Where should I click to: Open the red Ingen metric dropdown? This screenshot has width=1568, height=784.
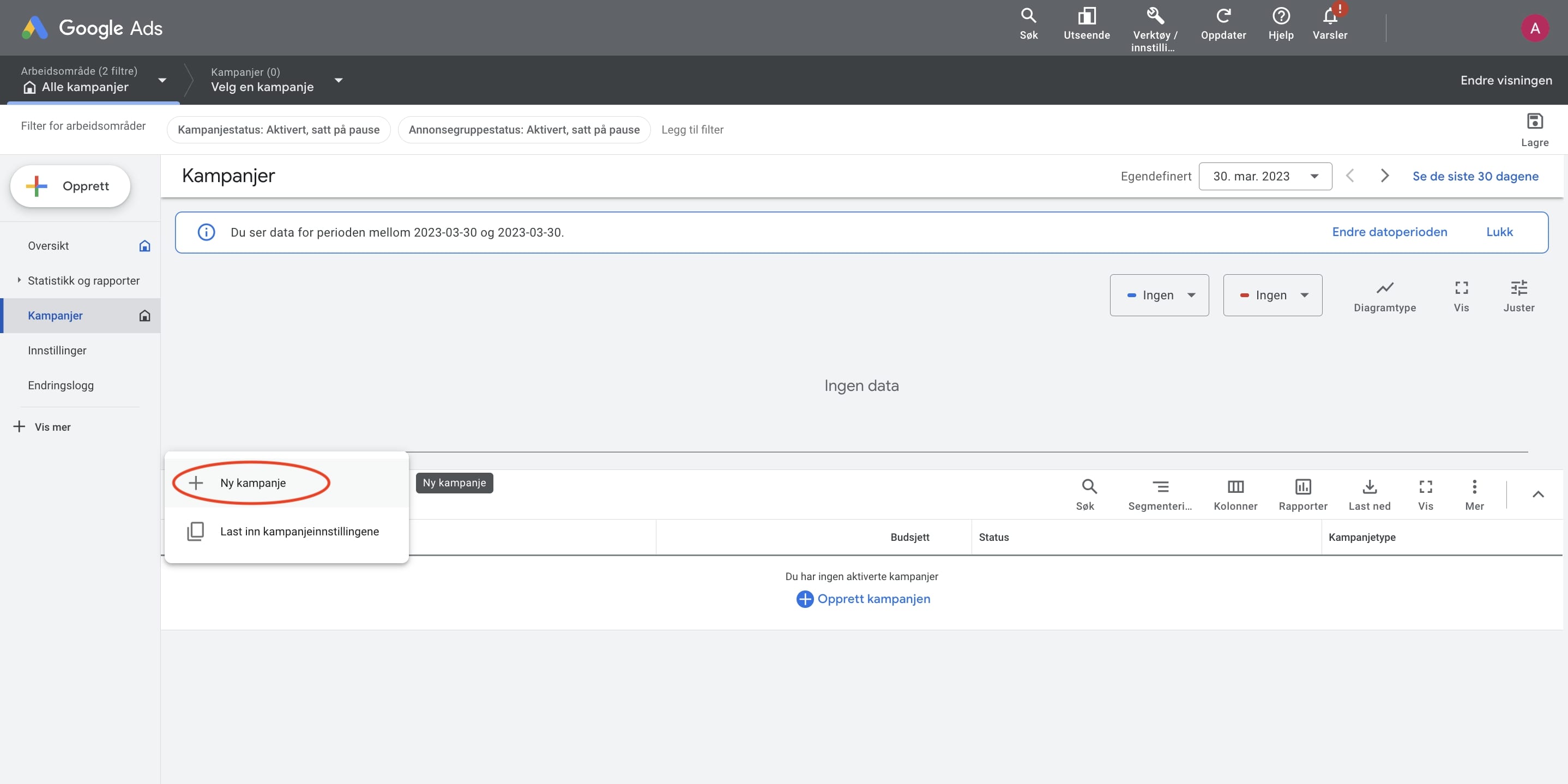pos(1272,295)
